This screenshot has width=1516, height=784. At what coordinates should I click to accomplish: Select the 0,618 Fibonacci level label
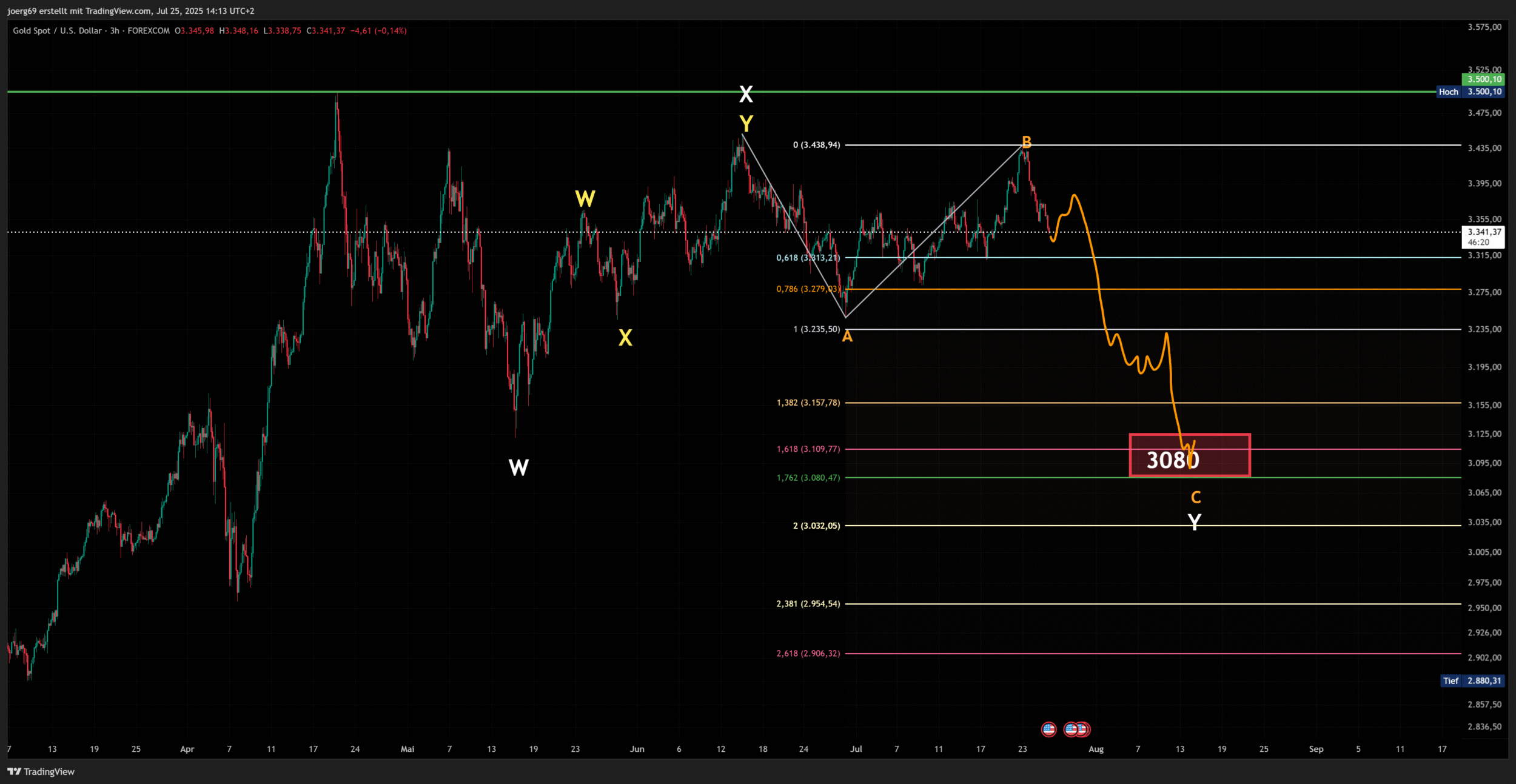coord(808,258)
